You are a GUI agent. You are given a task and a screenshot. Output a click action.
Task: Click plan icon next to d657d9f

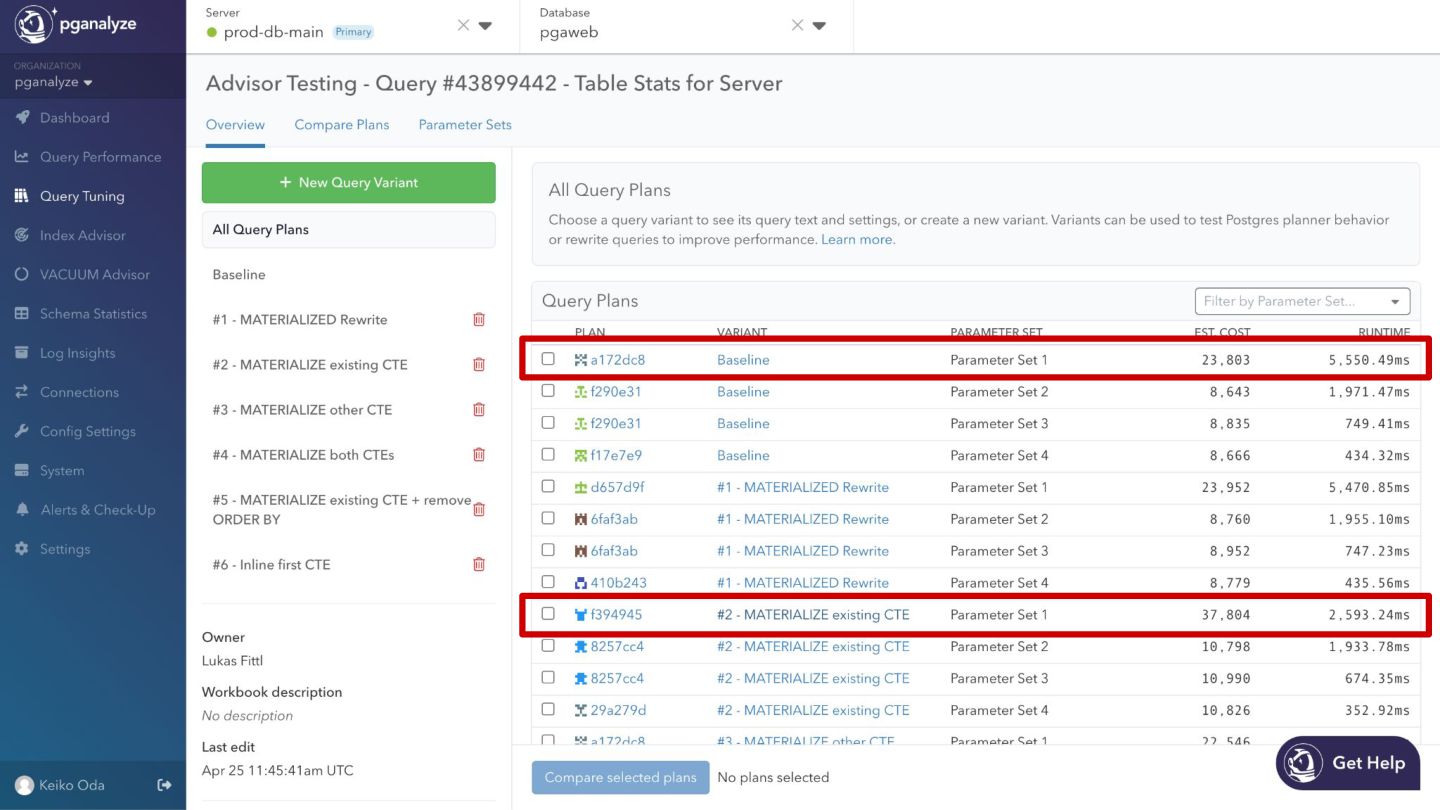click(x=581, y=487)
